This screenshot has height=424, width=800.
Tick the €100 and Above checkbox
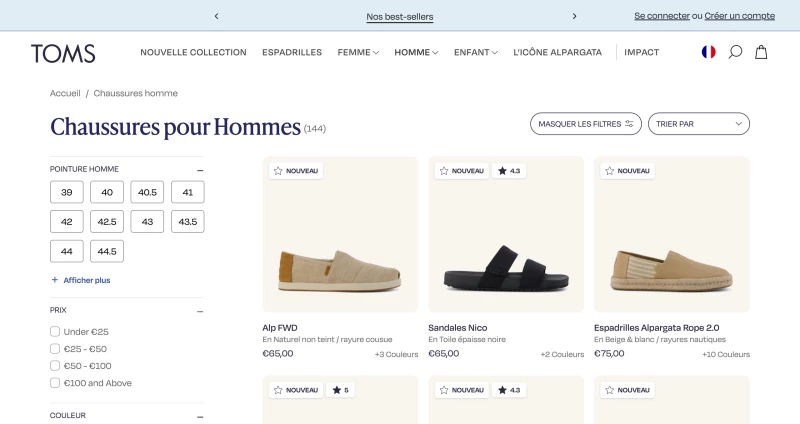point(55,383)
